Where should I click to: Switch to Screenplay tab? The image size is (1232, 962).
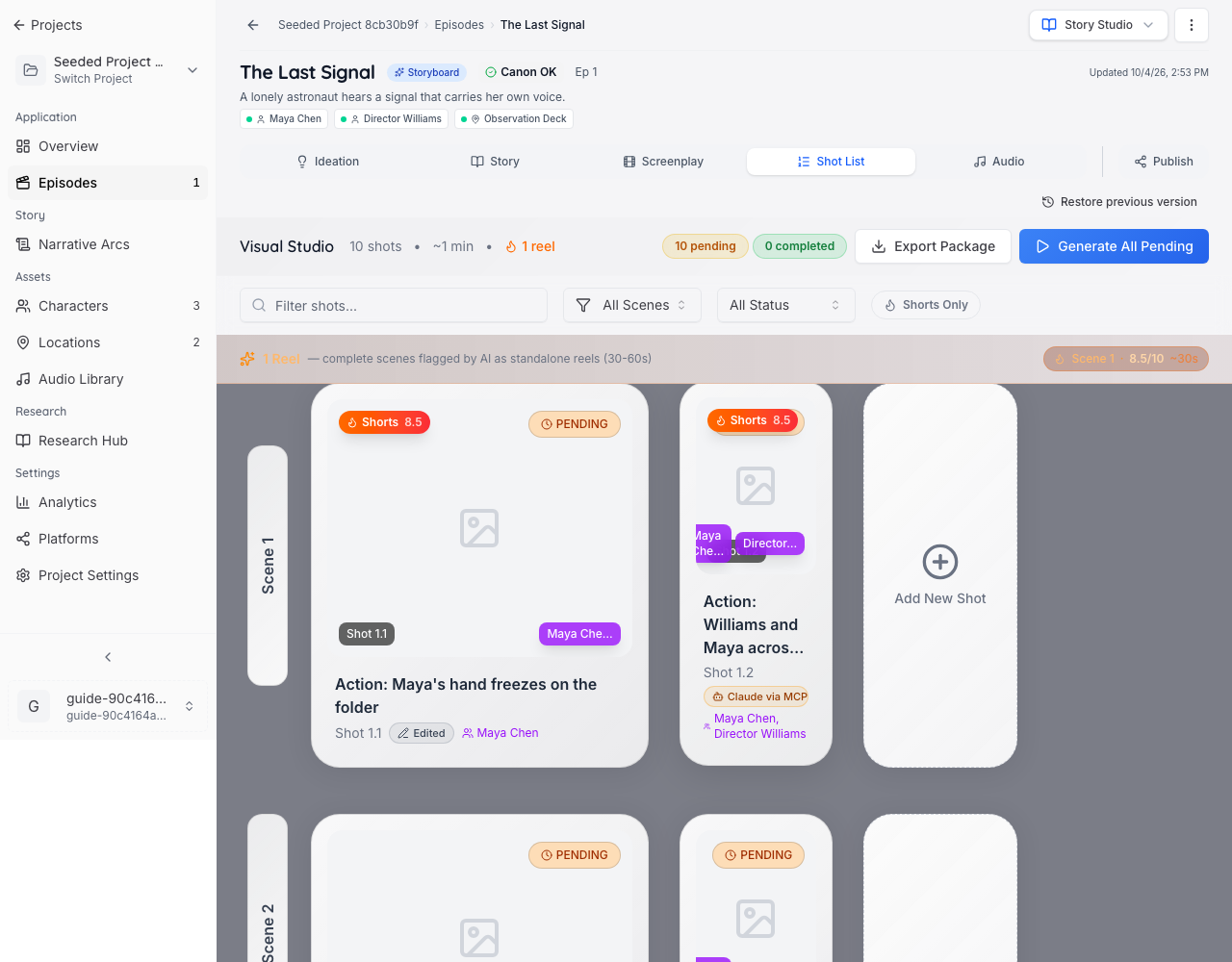[x=663, y=162]
